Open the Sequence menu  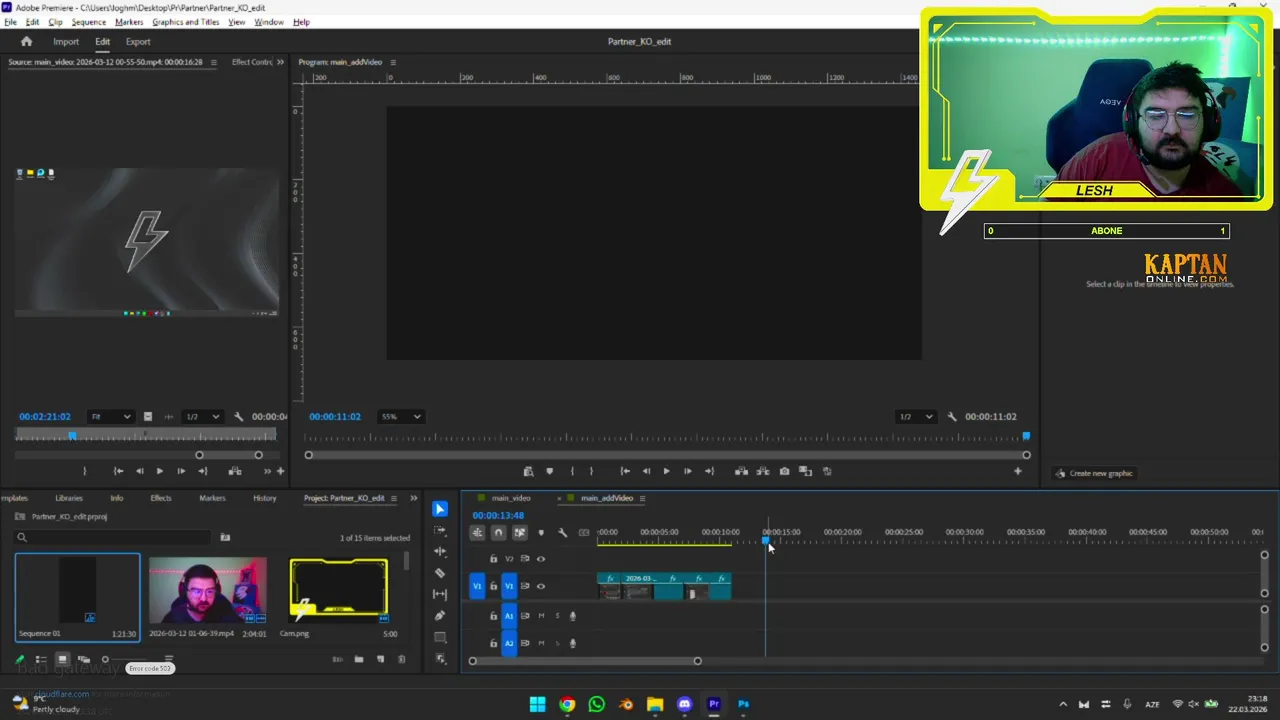[88, 22]
